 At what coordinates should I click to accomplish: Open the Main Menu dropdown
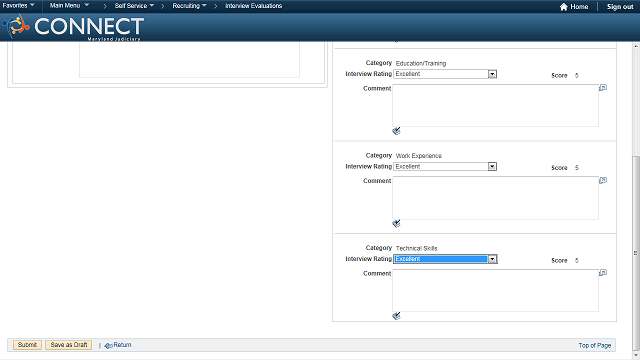pyautogui.click(x=69, y=6)
